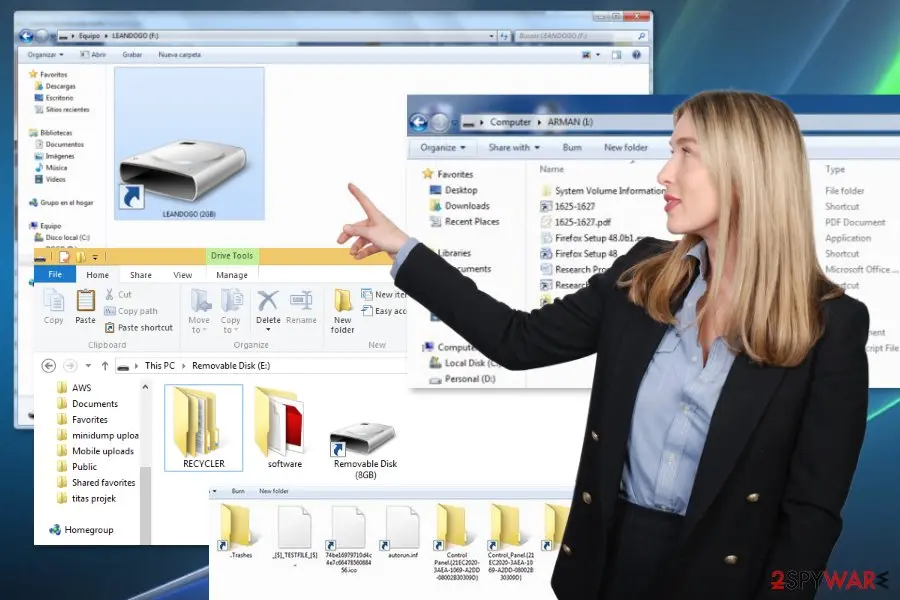Select the 1625-1627.pdf file
900x600 pixels.
576,222
